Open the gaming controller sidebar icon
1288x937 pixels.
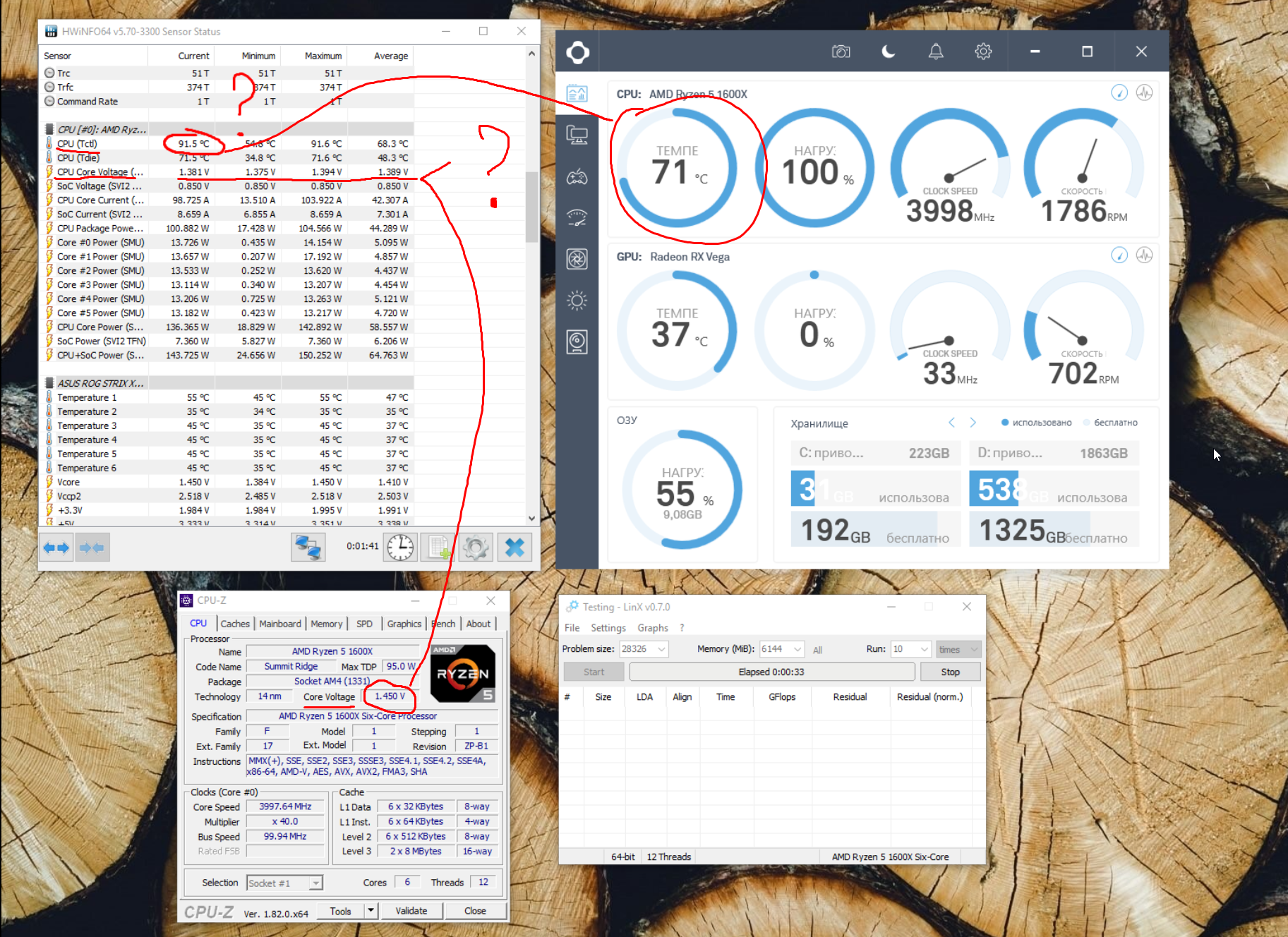click(x=577, y=176)
